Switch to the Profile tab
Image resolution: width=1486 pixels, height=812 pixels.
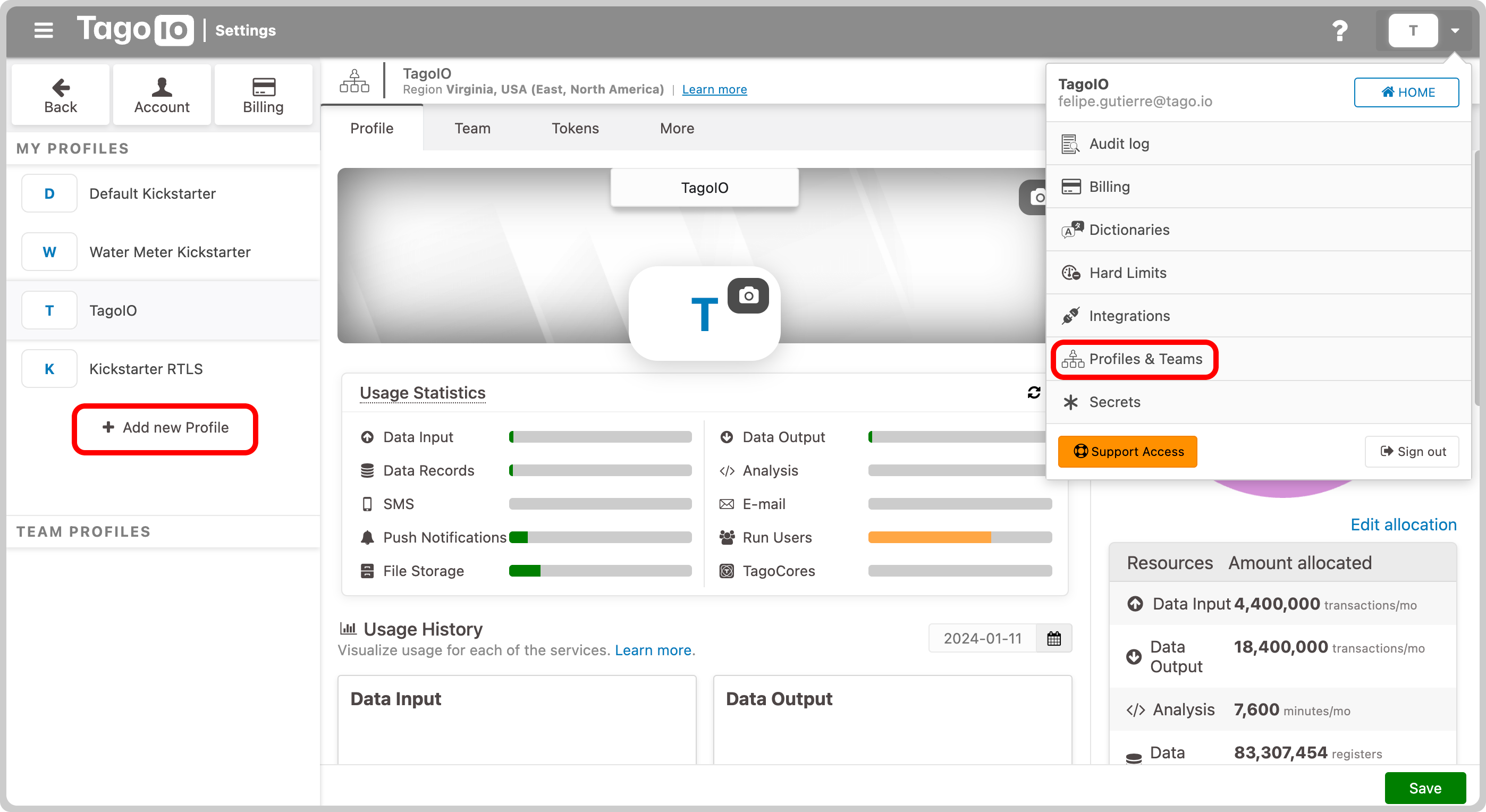(371, 128)
